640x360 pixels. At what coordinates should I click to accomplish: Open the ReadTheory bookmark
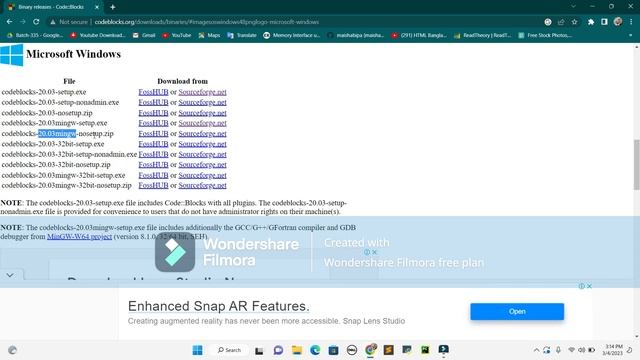click(x=482, y=36)
